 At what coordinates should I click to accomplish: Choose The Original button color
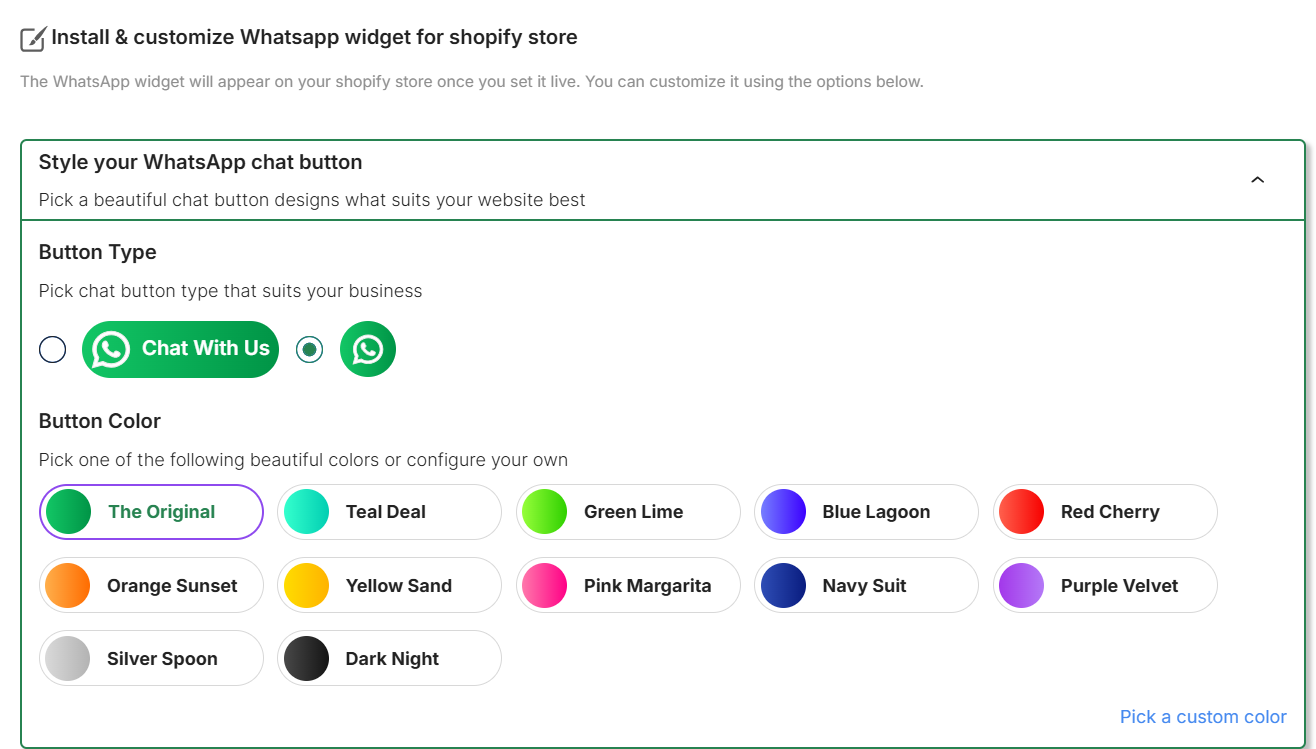tap(151, 512)
